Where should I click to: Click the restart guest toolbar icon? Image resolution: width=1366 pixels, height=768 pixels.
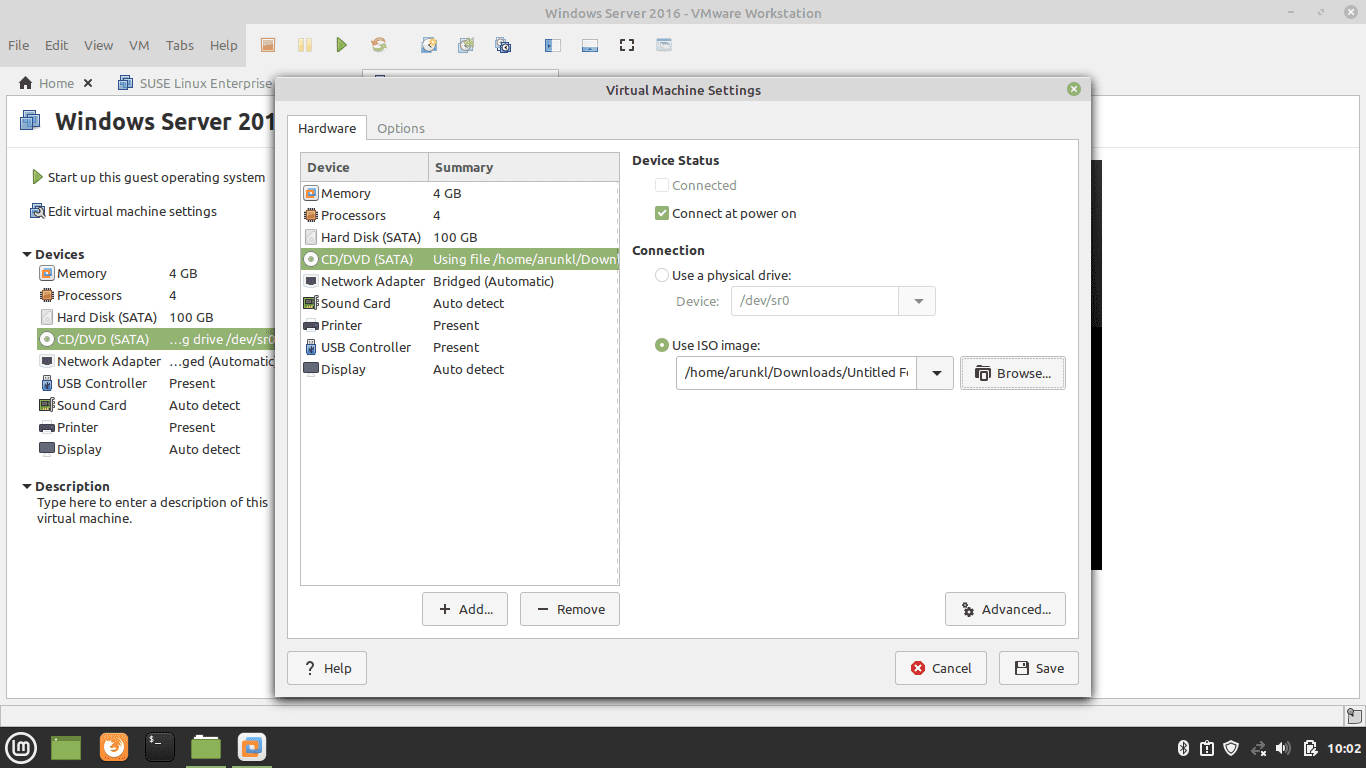pos(379,45)
